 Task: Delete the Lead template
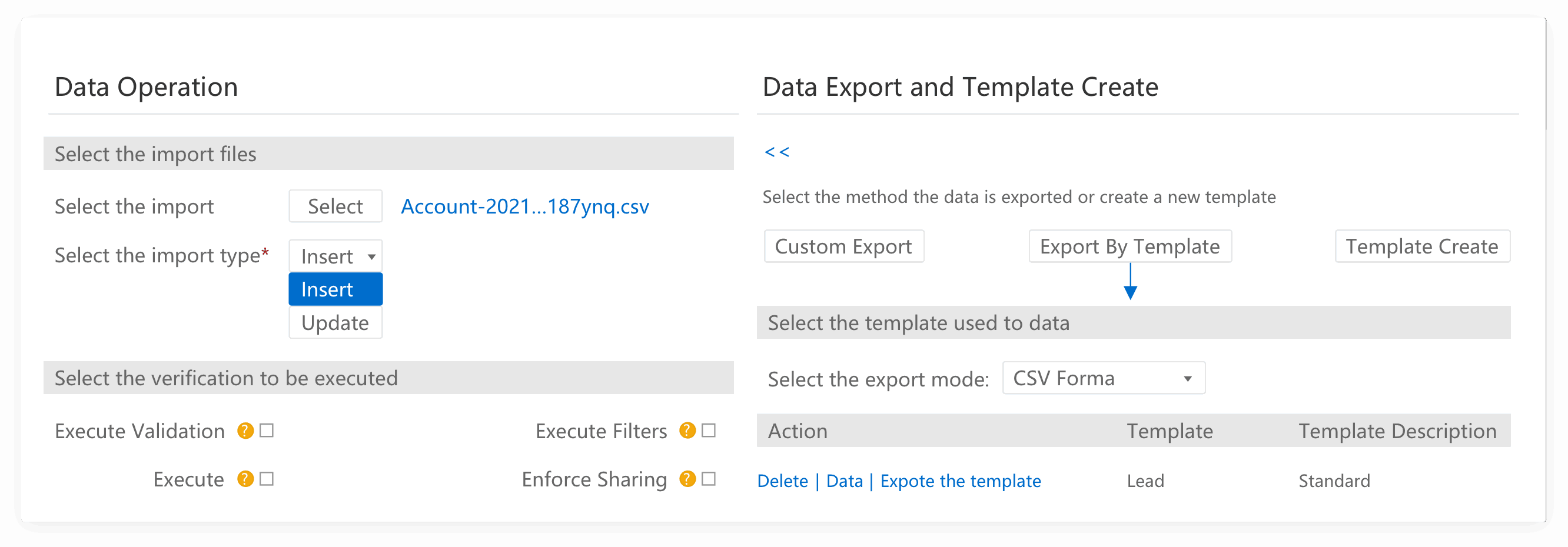[x=782, y=481]
